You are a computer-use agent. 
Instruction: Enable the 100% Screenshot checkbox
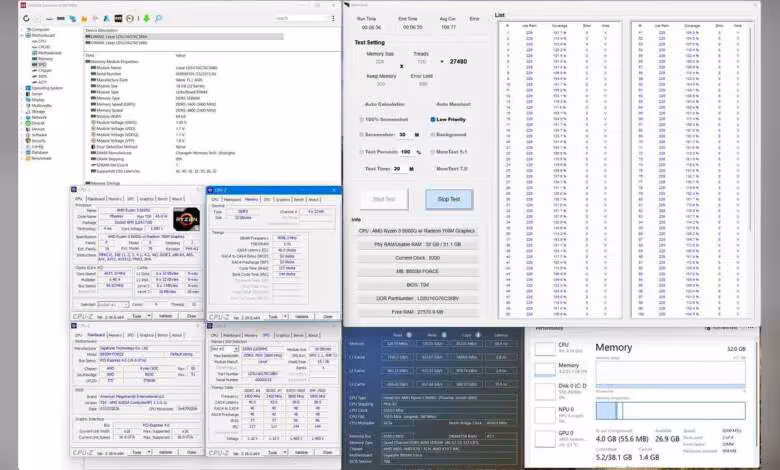click(362, 119)
